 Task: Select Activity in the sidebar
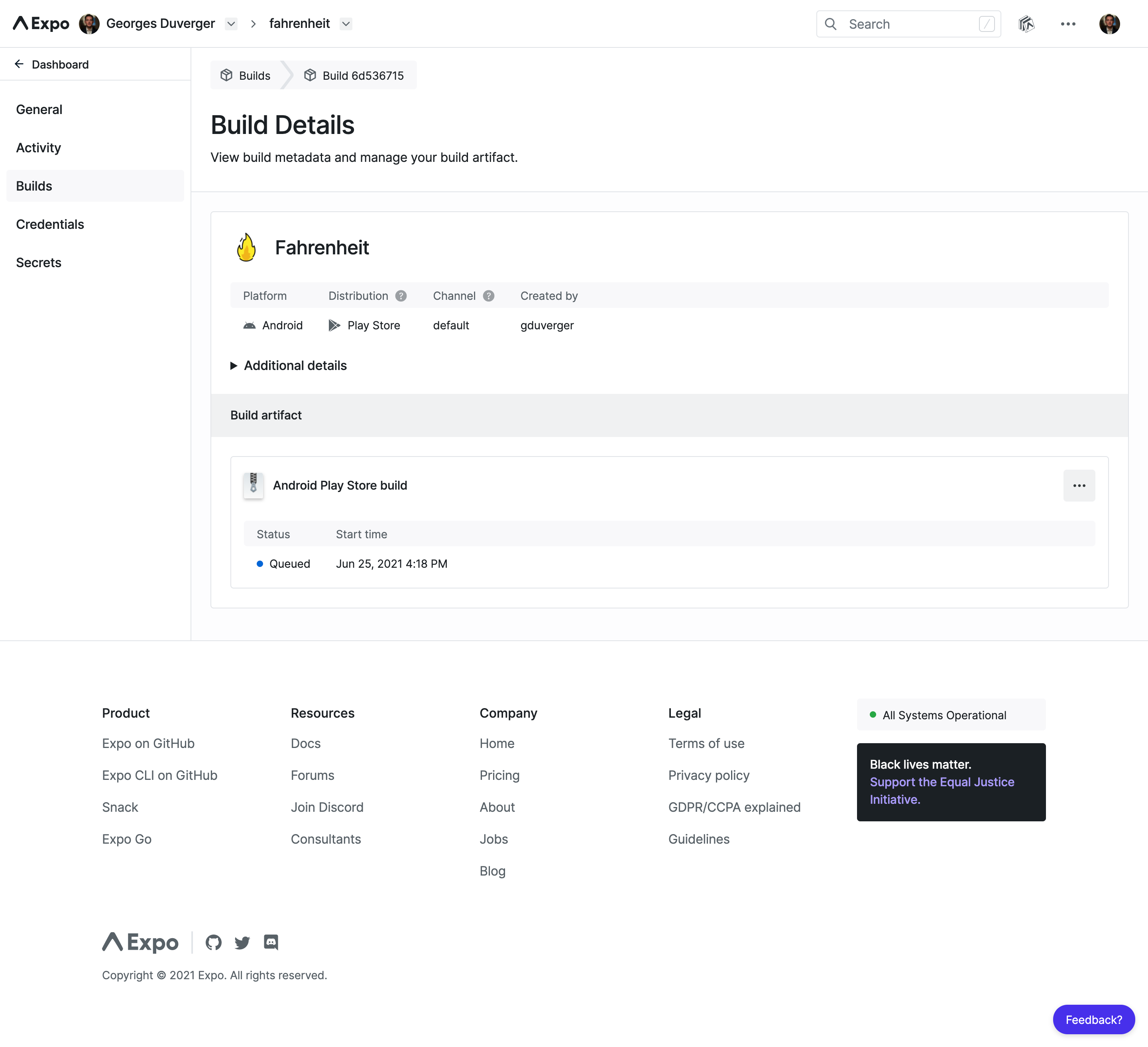[39, 148]
